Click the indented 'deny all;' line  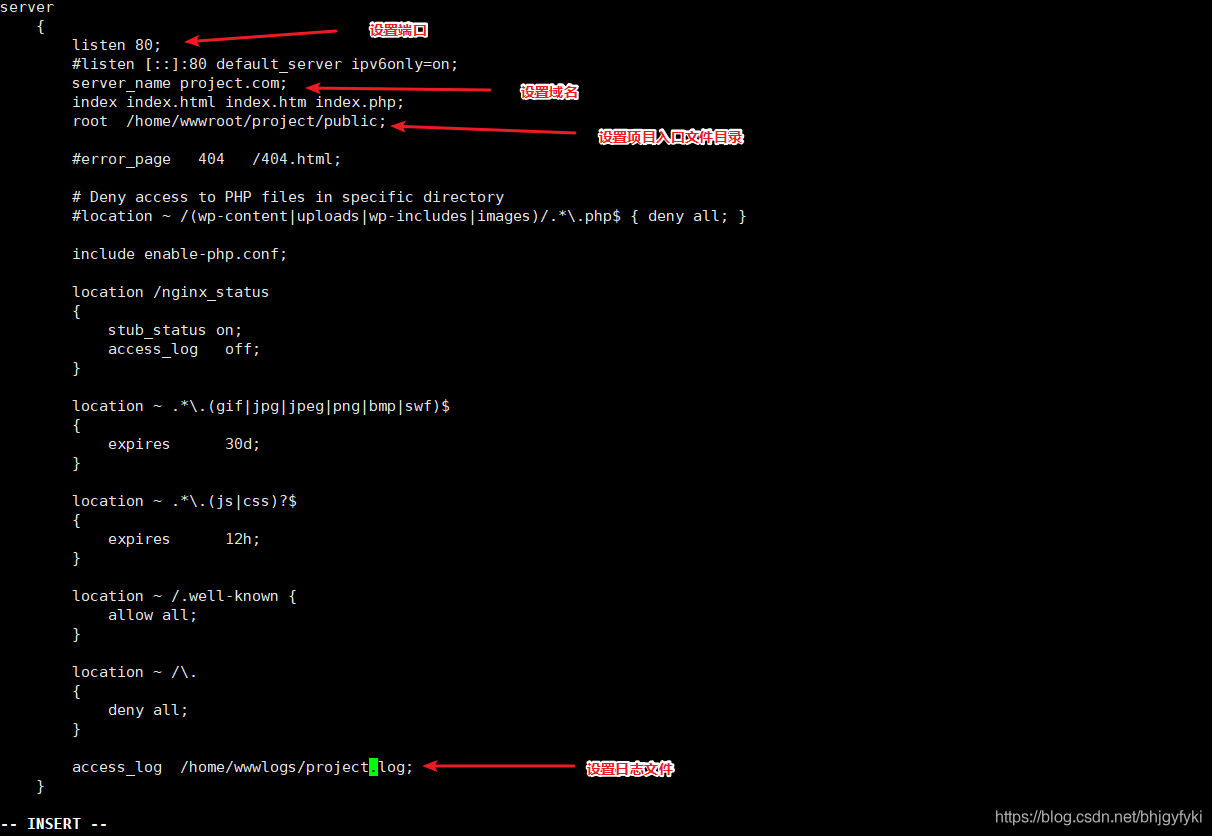click(x=148, y=710)
